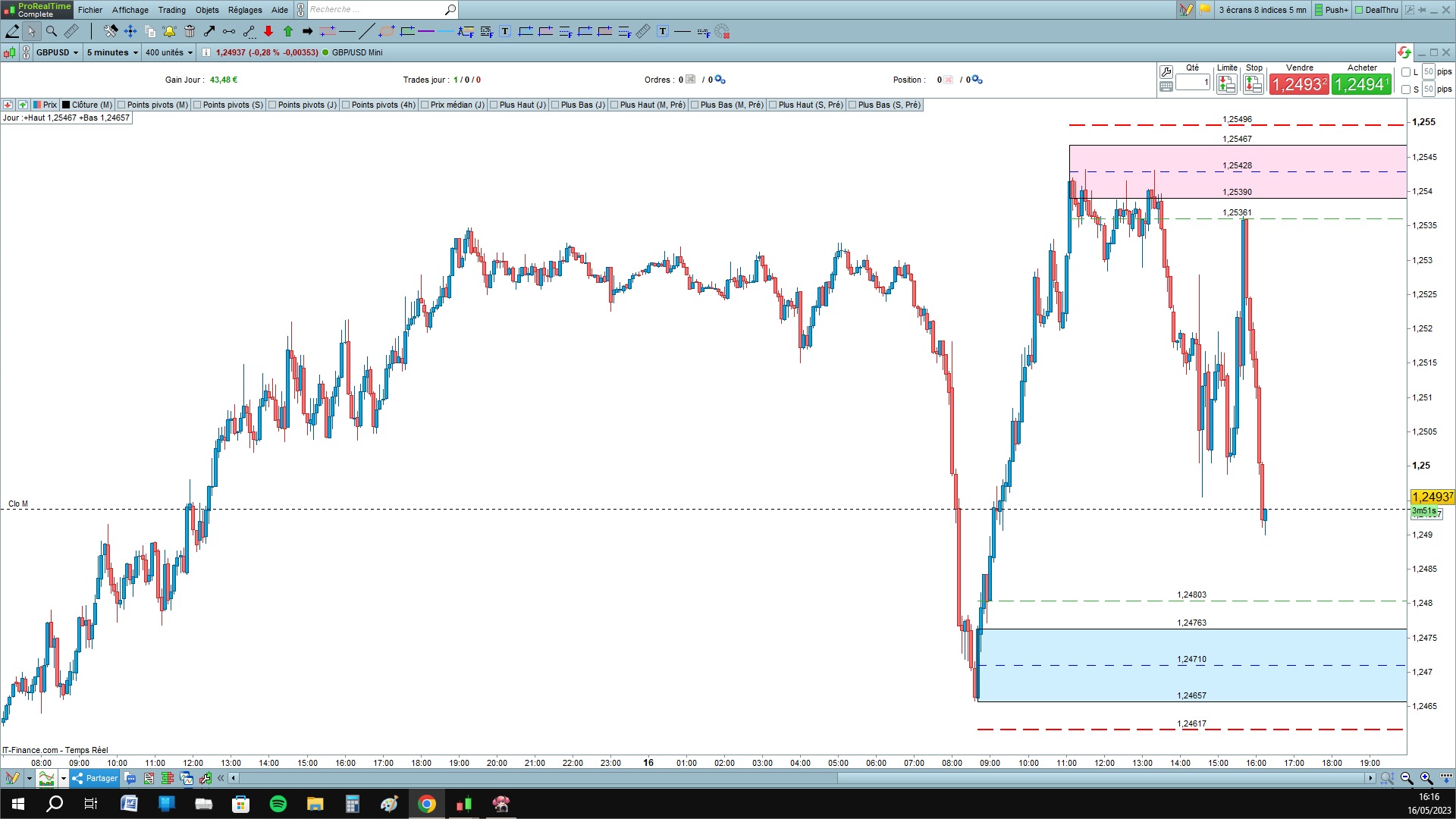Select the magnifier zoom tool
Image resolution: width=1456 pixels, height=819 pixels.
[52, 31]
